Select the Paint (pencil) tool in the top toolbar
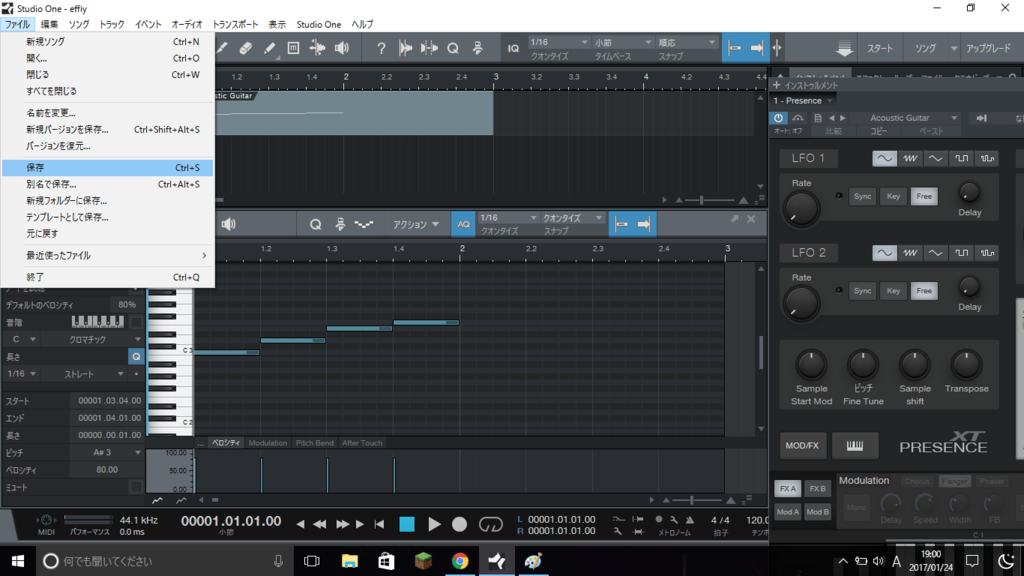 (x=269, y=48)
